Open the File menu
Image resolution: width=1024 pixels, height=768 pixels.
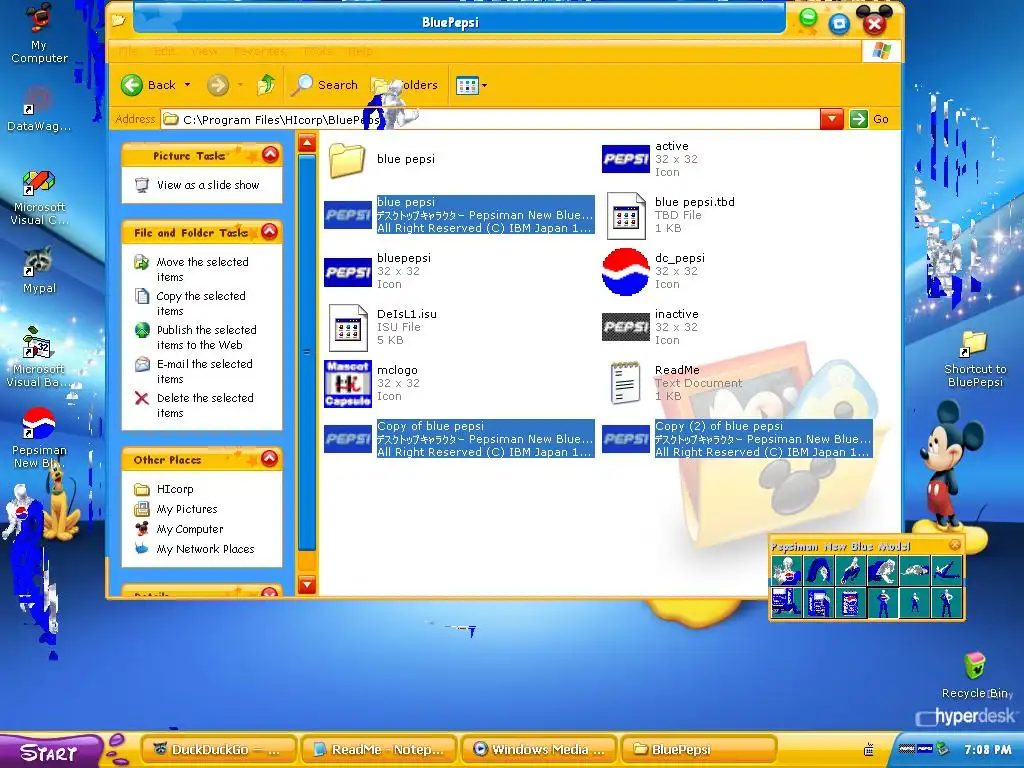129,51
